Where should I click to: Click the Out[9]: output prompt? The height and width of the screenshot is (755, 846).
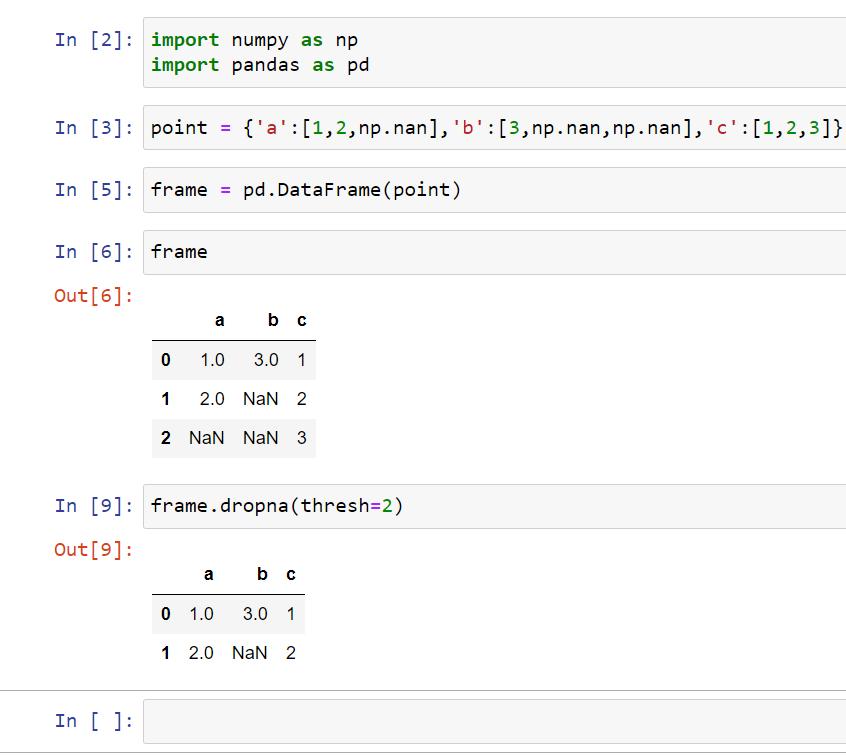point(94,550)
